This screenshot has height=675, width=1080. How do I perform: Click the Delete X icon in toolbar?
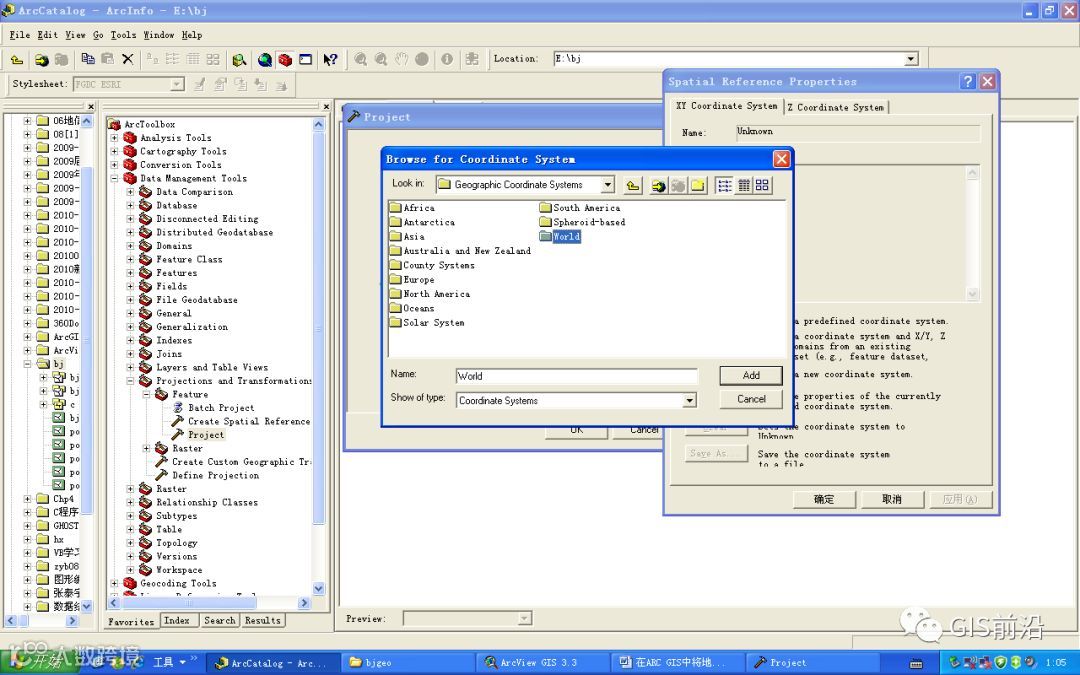127,59
